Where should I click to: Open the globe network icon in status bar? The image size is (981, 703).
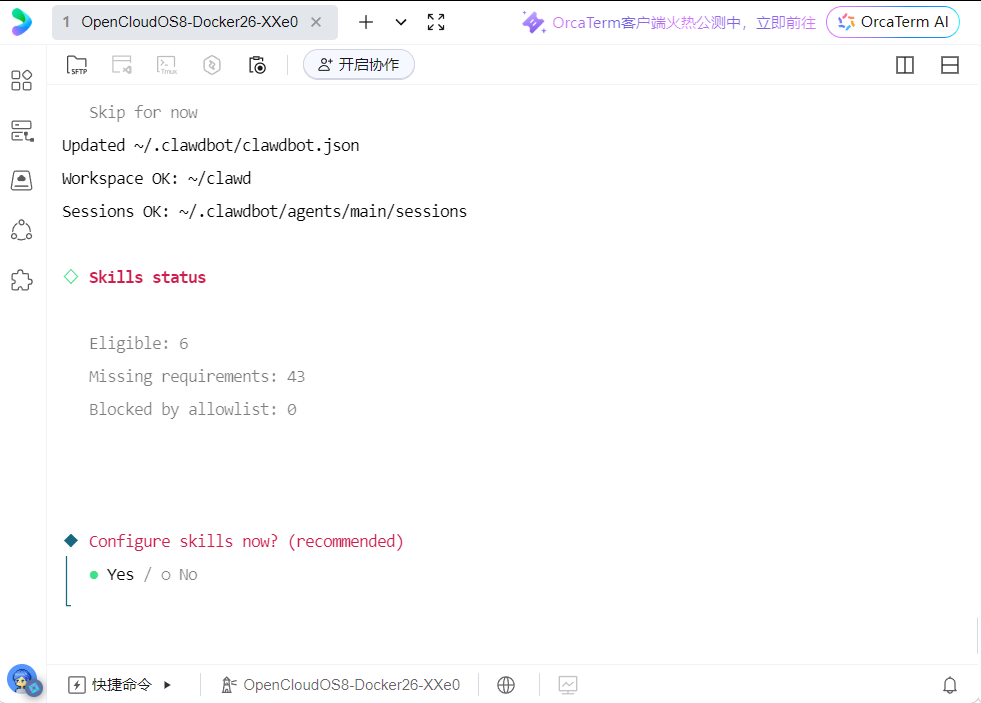(506, 685)
